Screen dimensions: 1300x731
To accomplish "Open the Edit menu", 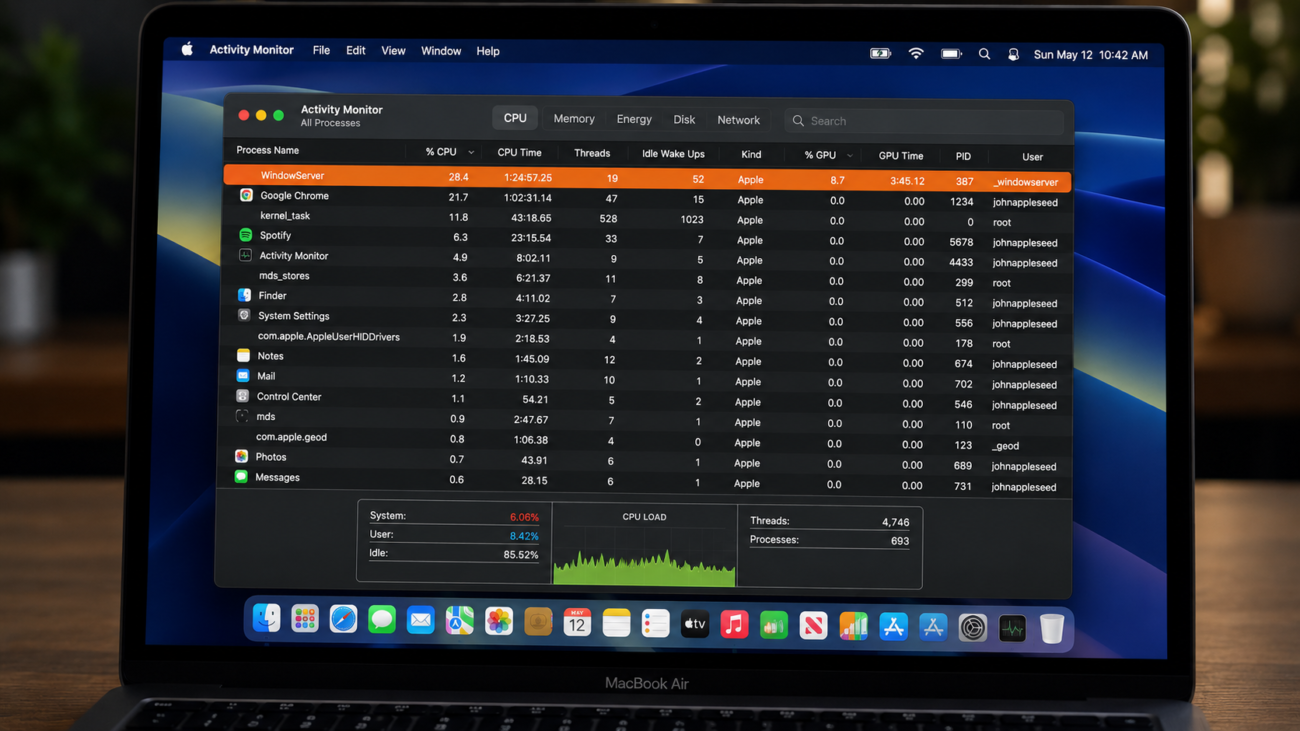I will coord(355,50).
